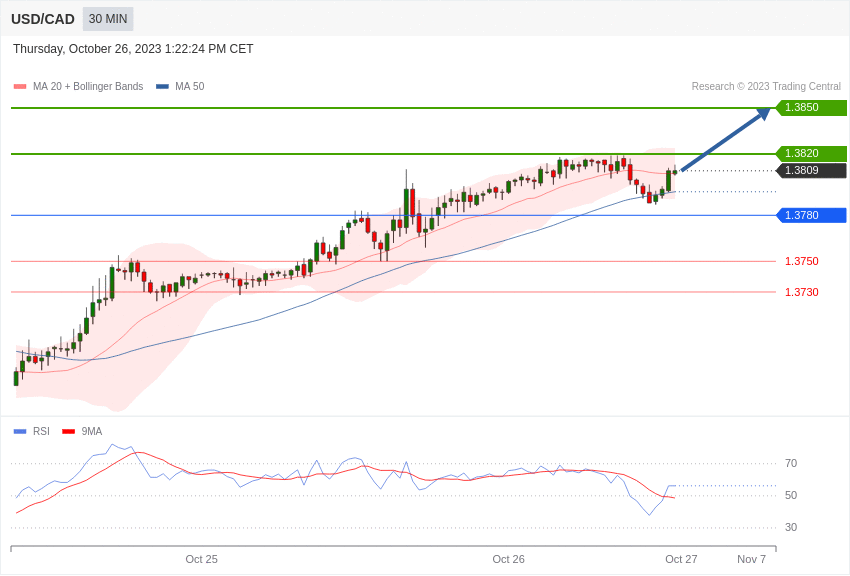The height and width of the screenshot is (576, 850).
Task: Click the 1.3809 current price label
Action: 811,171
